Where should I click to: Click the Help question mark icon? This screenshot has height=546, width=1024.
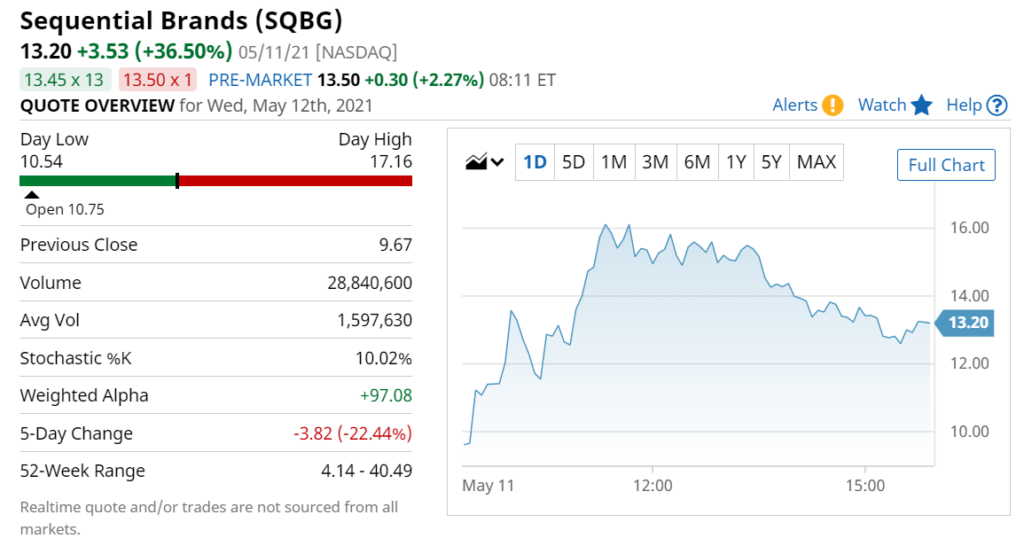[997, 105]
